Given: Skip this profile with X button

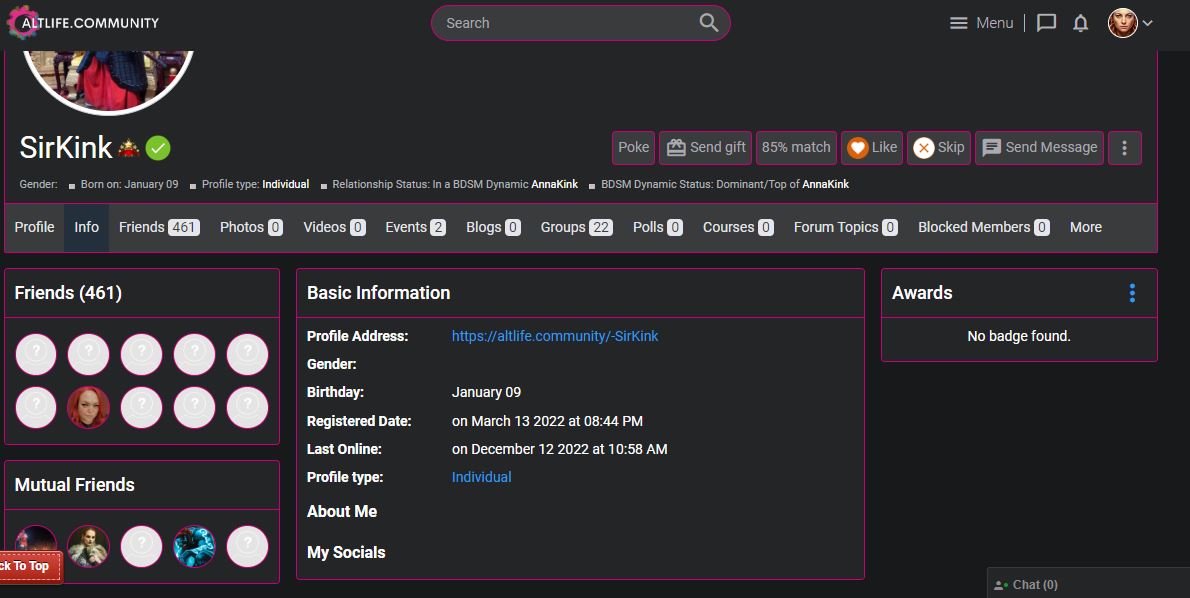Looking at the screenshot, I should tap(938, 148).
